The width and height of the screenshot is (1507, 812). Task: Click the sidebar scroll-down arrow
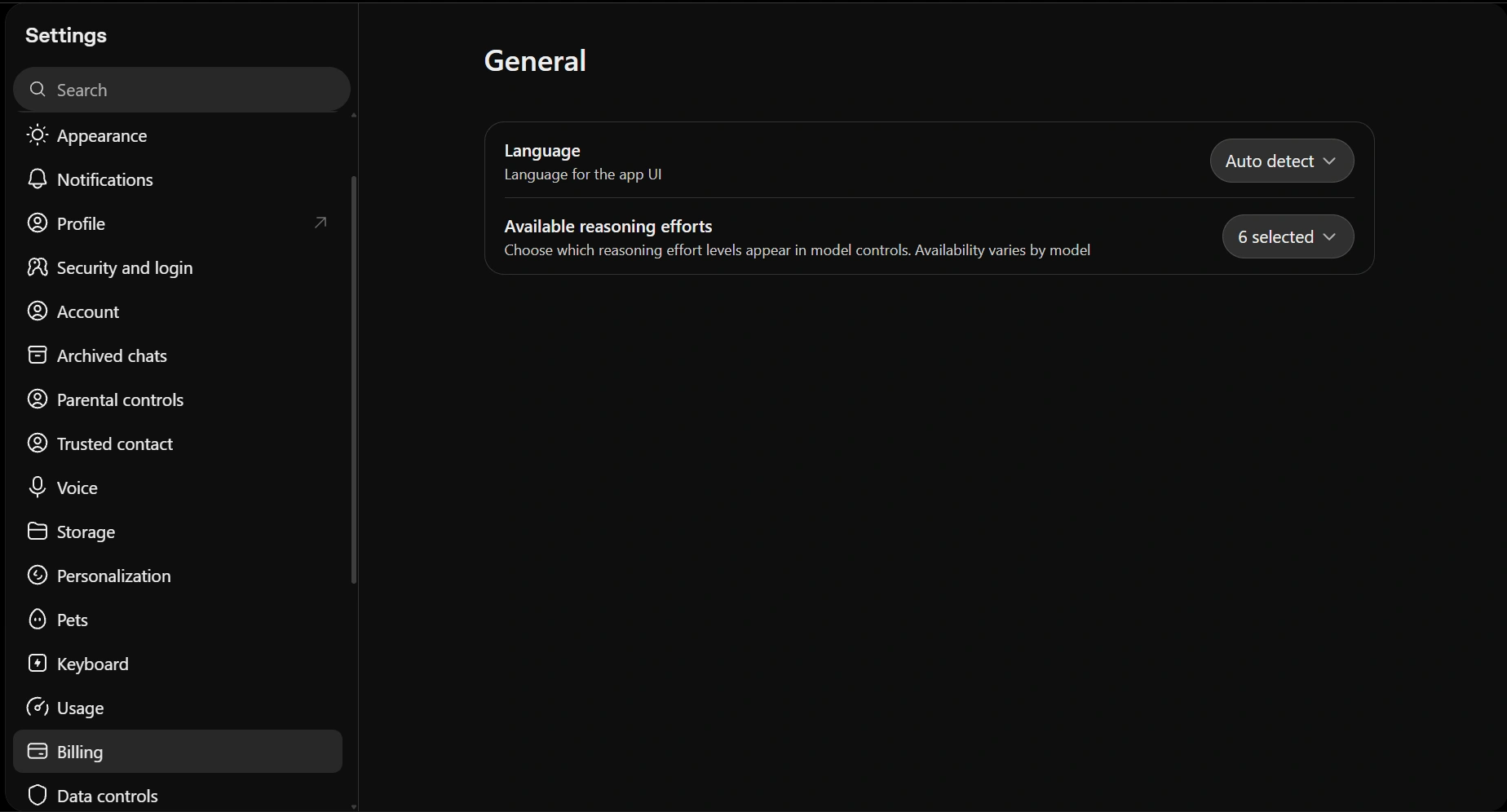(354, 806)
